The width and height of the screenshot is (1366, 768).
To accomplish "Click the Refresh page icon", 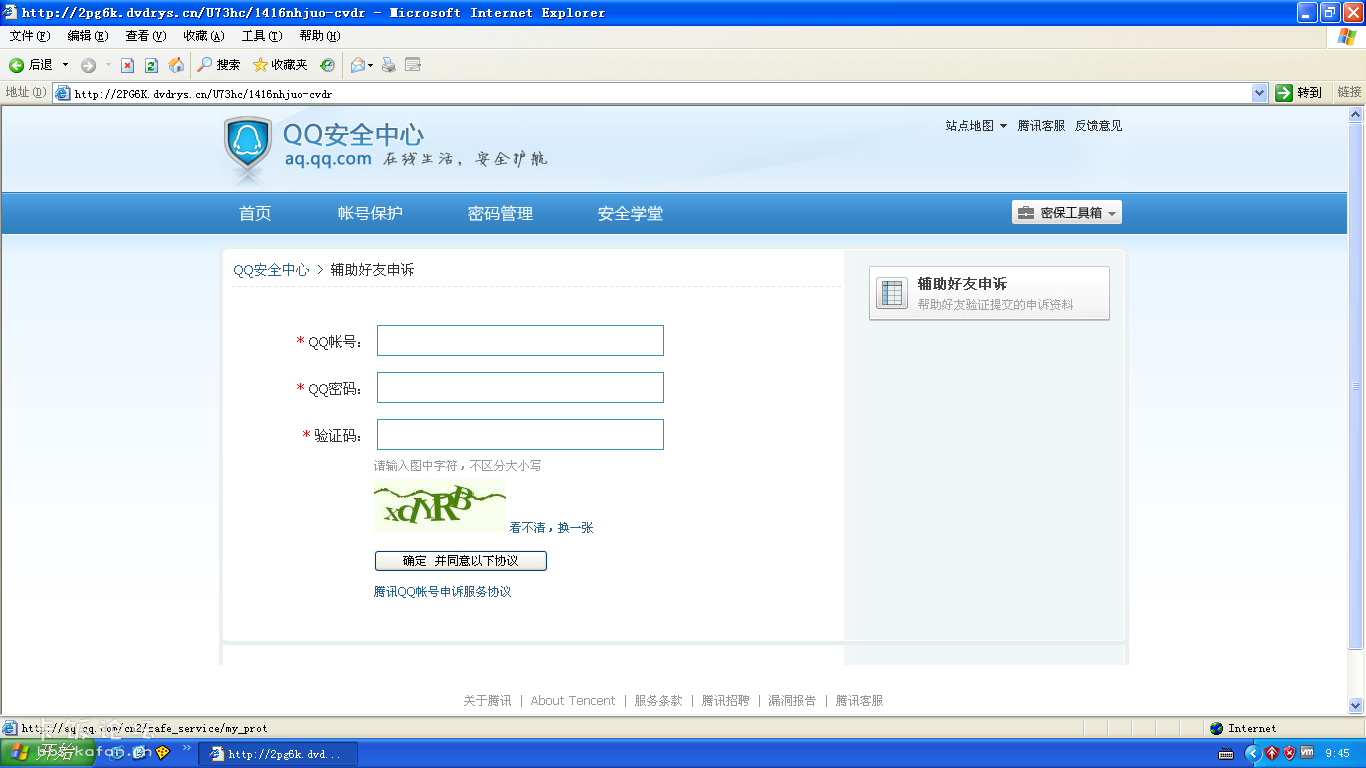I will [151, 65].
